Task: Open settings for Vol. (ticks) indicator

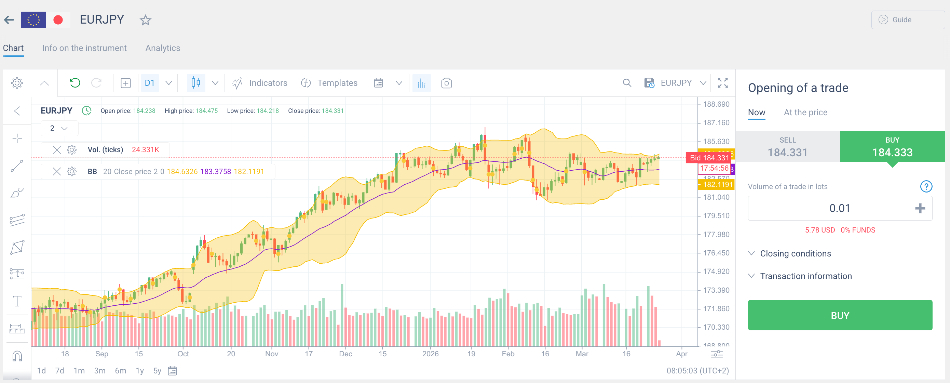Action: coord(71,149)
